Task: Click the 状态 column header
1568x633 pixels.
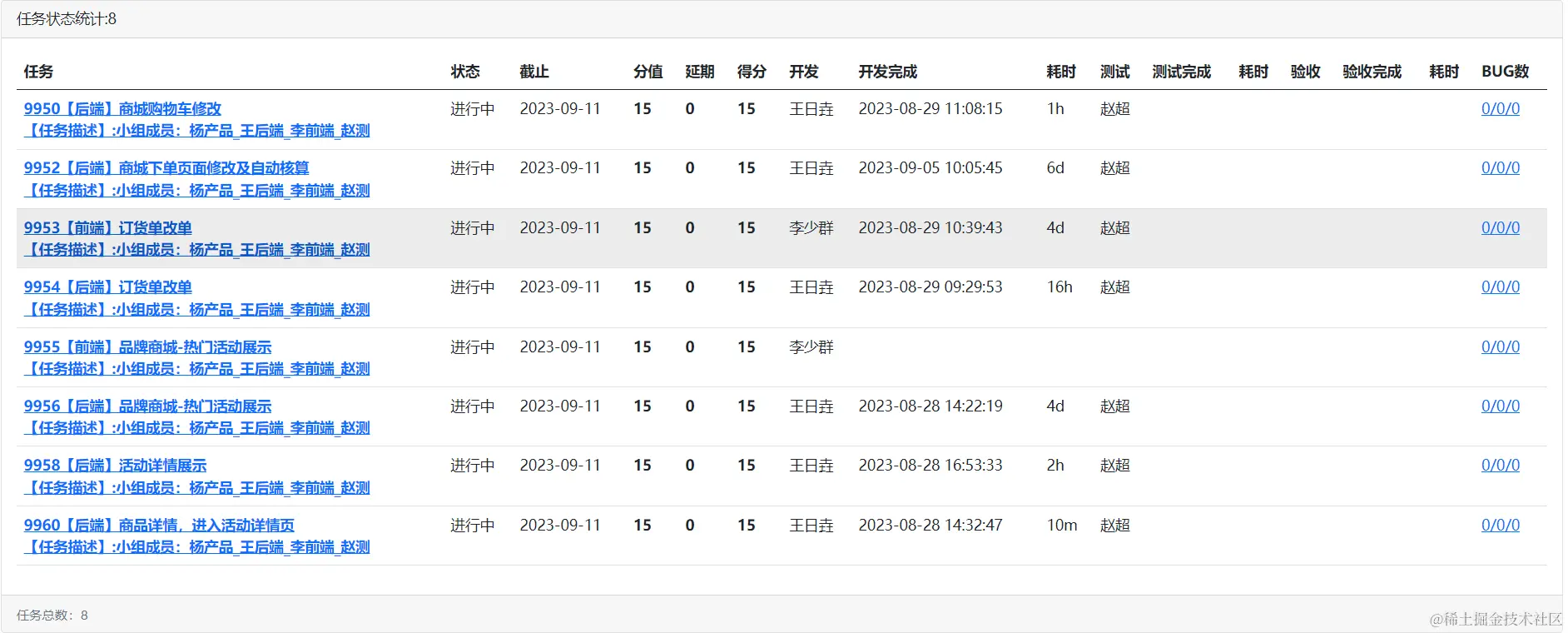Action: (465, 72)
